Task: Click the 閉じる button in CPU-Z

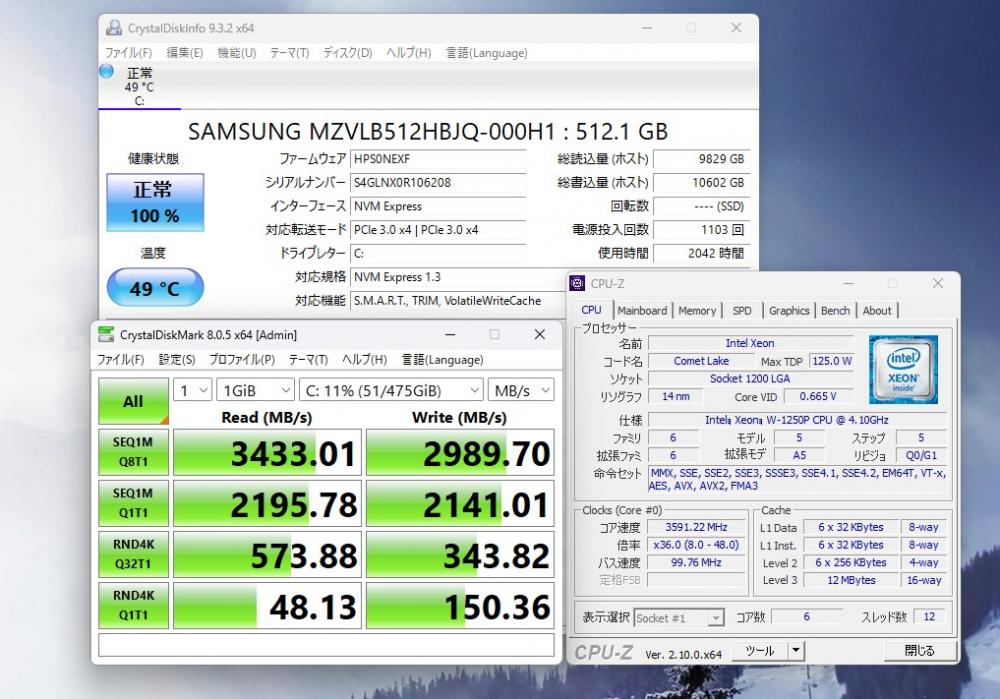Action: tap(920, 651)
